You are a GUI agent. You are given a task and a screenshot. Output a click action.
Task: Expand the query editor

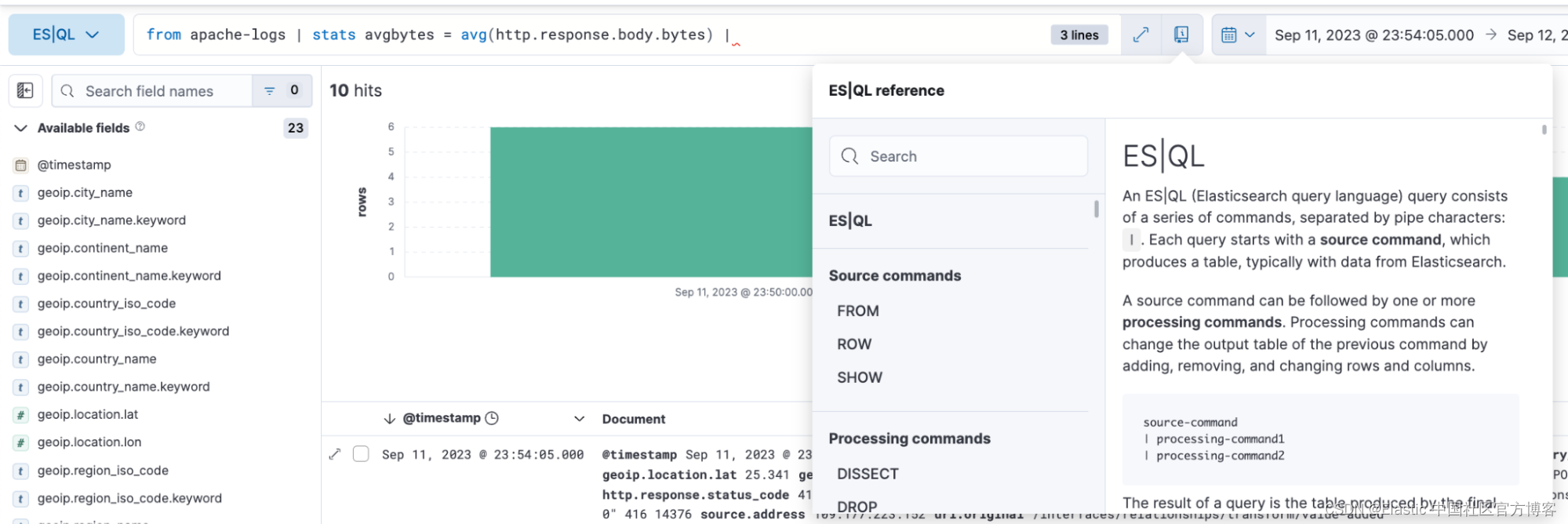[x=1141, y=35]
